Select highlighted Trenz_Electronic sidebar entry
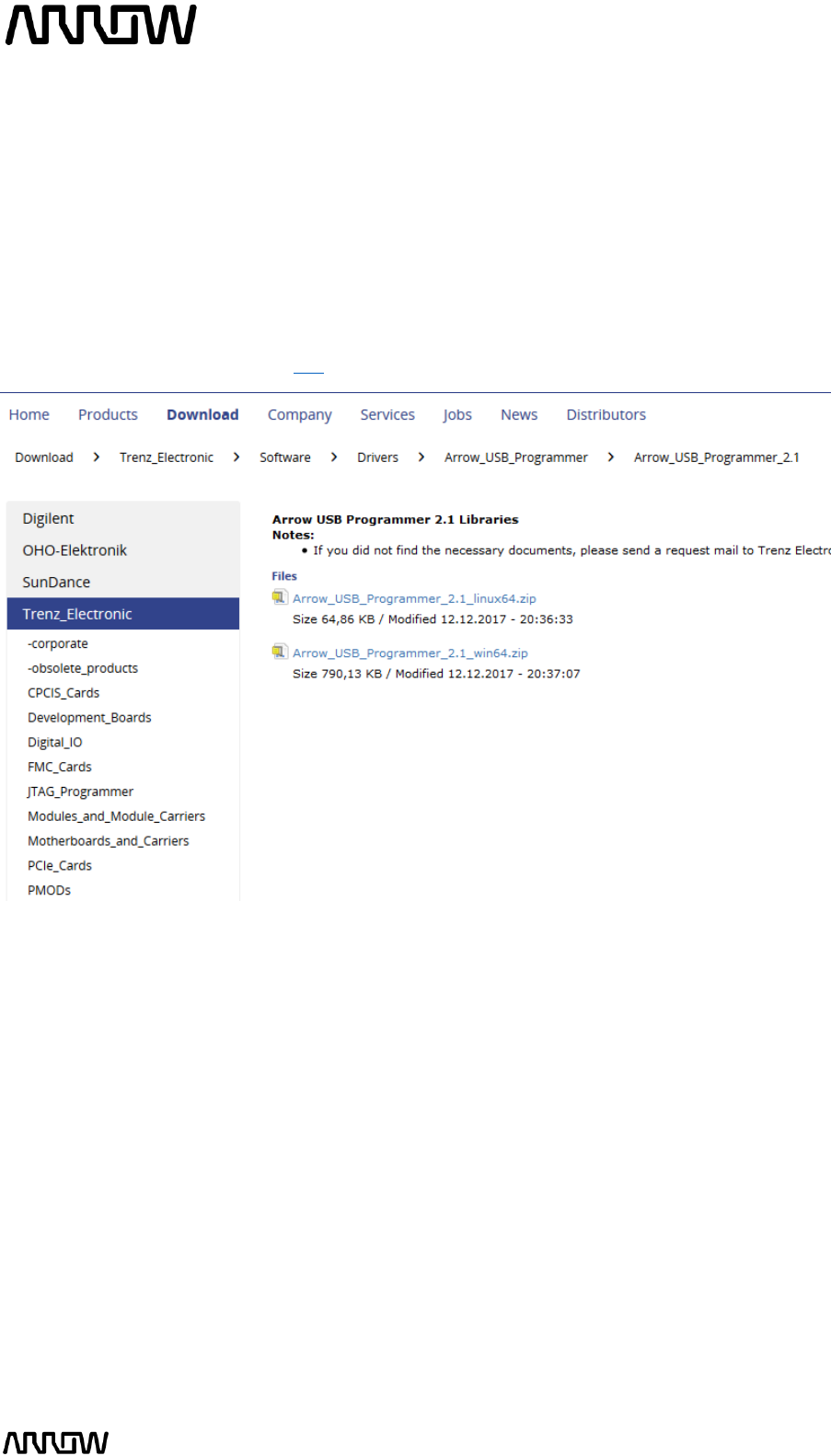Screen dimensions: 831x1456 pyautogui.click(x=122, y=614)
